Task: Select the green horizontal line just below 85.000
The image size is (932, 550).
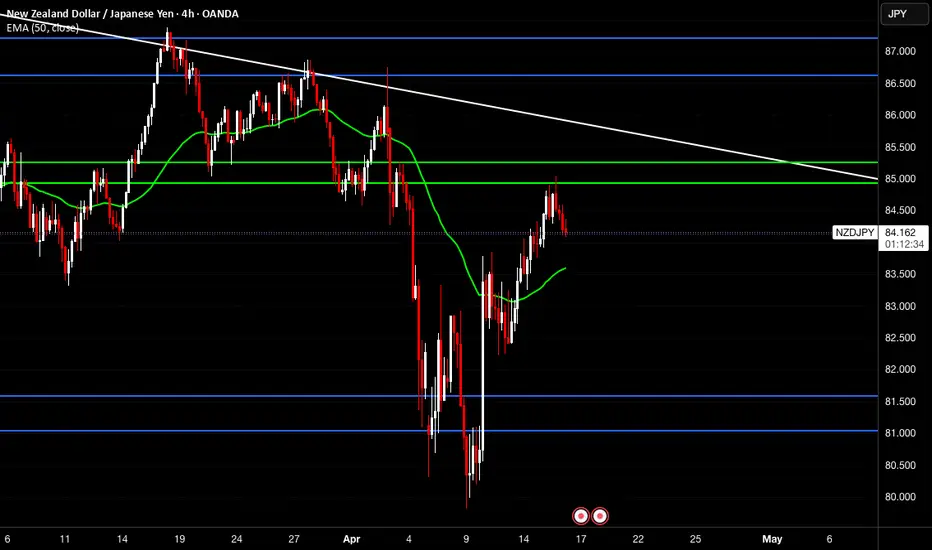Action: click(x=439, y=183)
